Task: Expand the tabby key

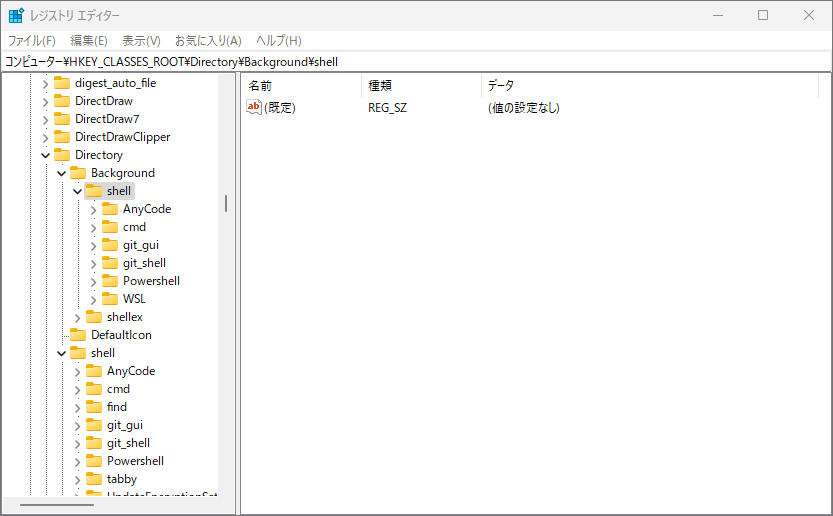Action: (x=78, y=480)
